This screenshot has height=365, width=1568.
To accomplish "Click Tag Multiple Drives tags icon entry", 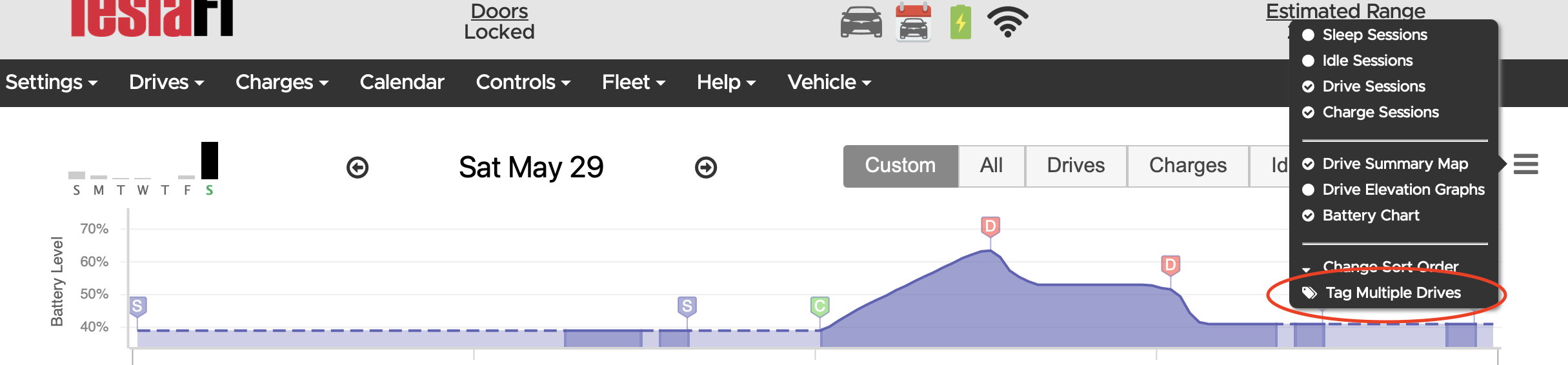I will click(x=1392, y=293).
